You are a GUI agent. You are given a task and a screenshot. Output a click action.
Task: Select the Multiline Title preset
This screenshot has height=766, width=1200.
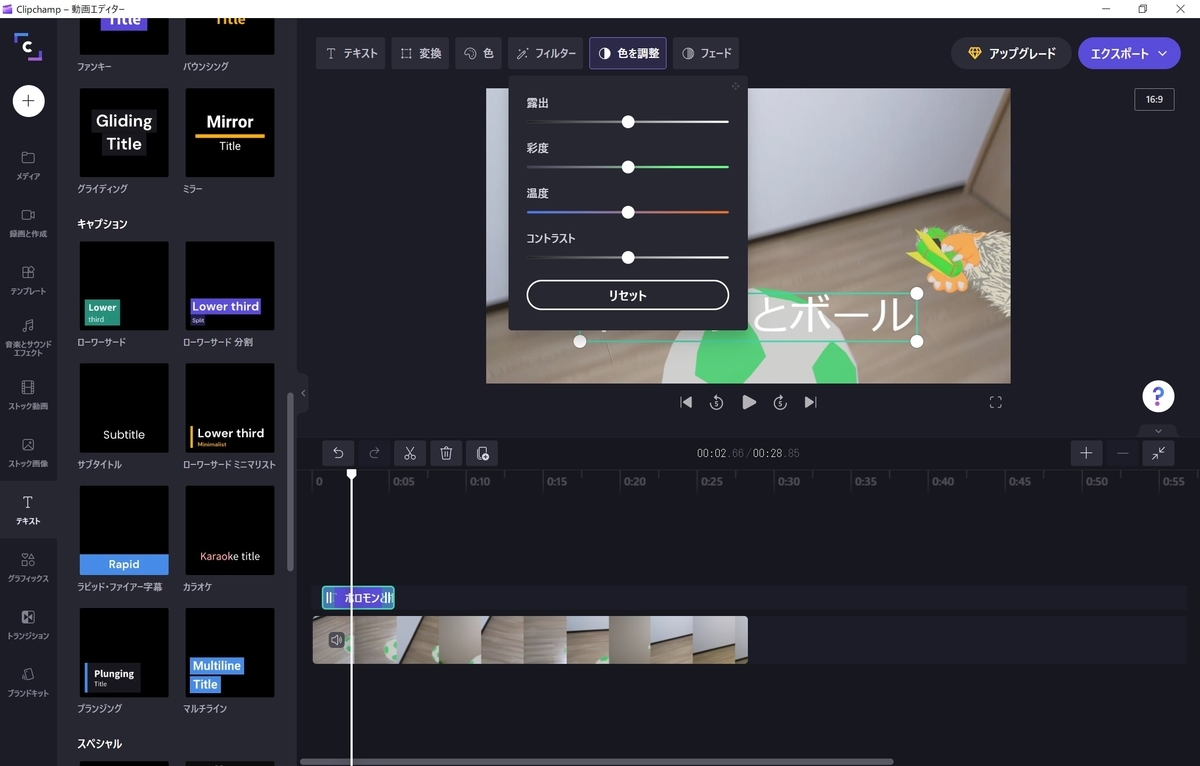(230, 652)
